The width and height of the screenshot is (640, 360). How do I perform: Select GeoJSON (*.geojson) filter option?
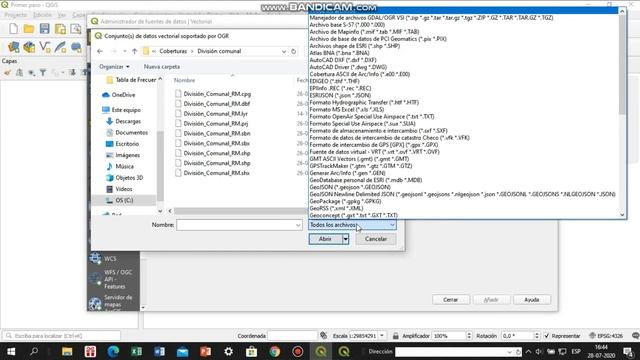350,187
